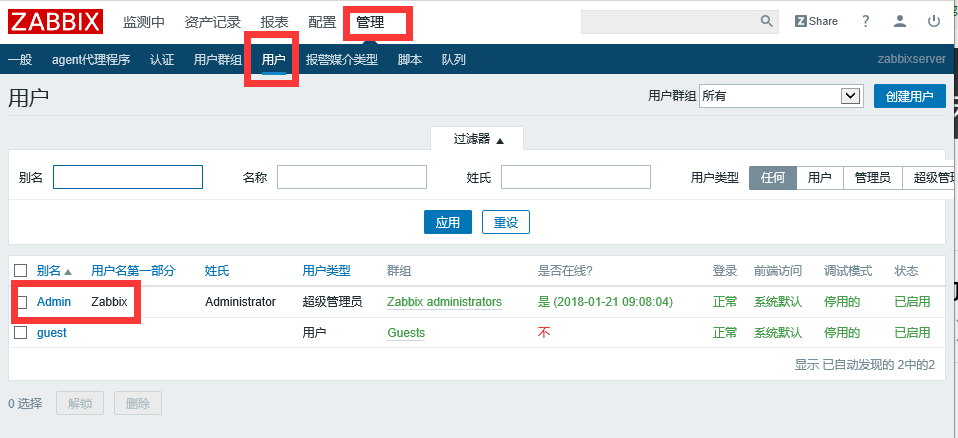Open the 监测中 menu
The image size is (958, 438).
(x=144, y=23)
